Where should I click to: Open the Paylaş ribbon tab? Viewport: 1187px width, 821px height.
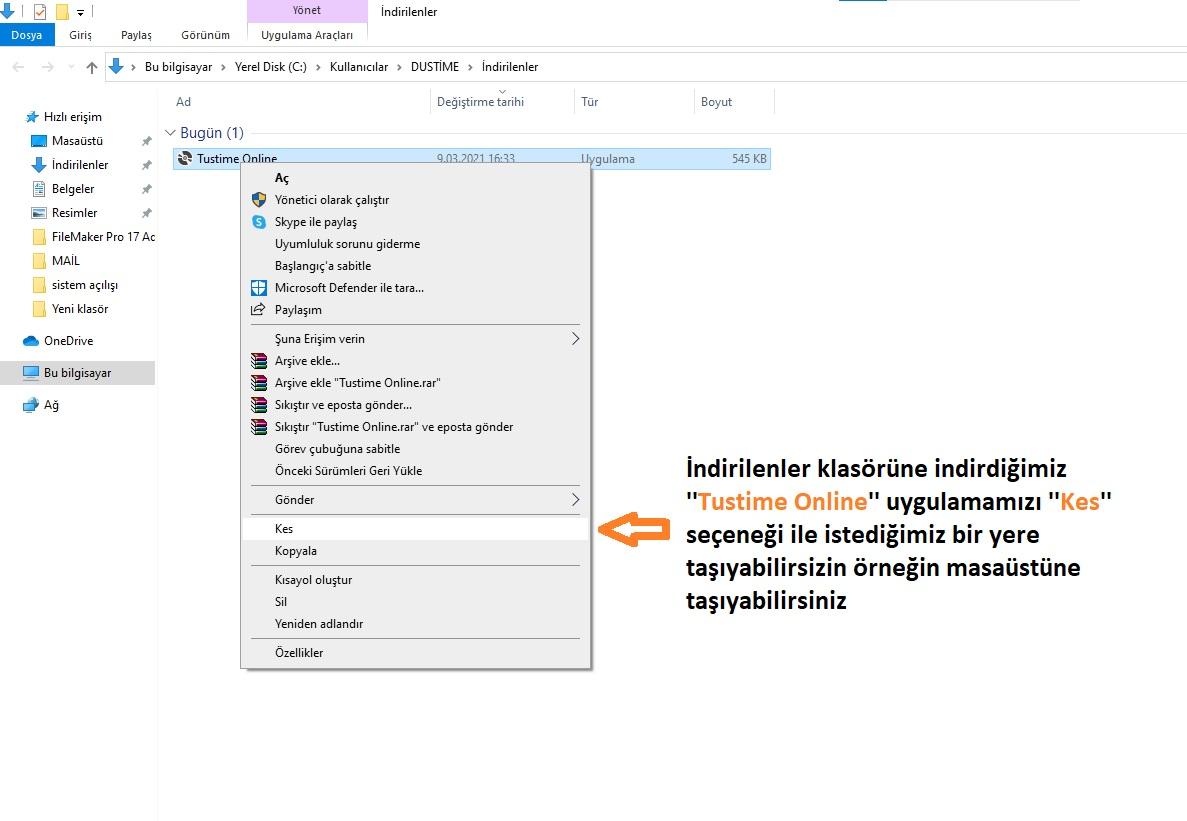[x=136, y=35]
